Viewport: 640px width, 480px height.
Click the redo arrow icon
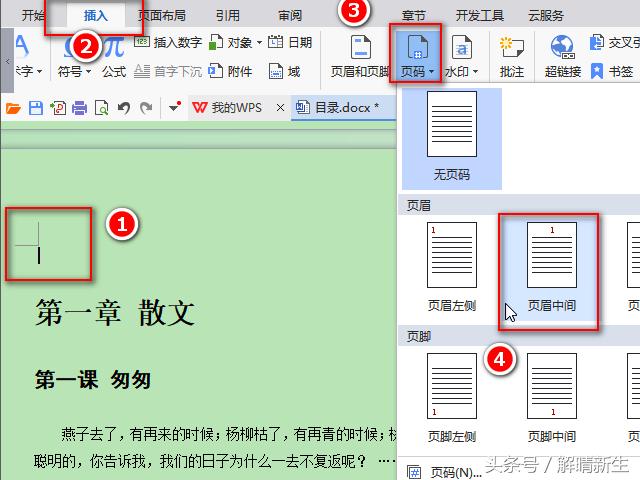[146, 108]
